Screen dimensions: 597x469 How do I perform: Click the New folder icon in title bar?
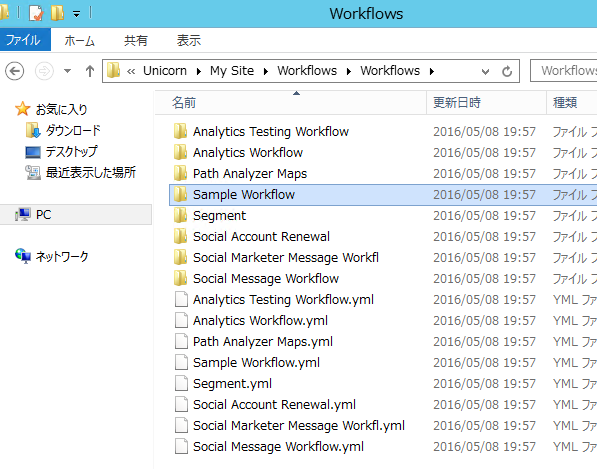[57, 13]
